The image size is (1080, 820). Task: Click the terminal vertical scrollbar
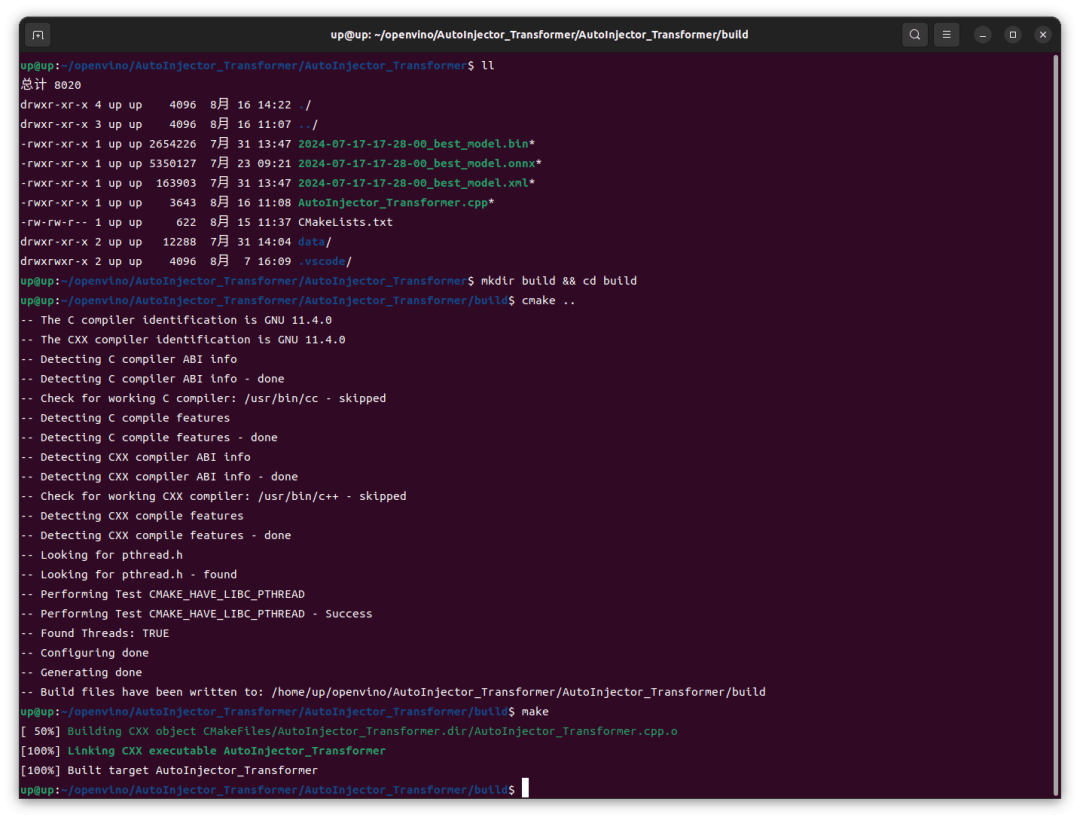tap(1055, 425)
